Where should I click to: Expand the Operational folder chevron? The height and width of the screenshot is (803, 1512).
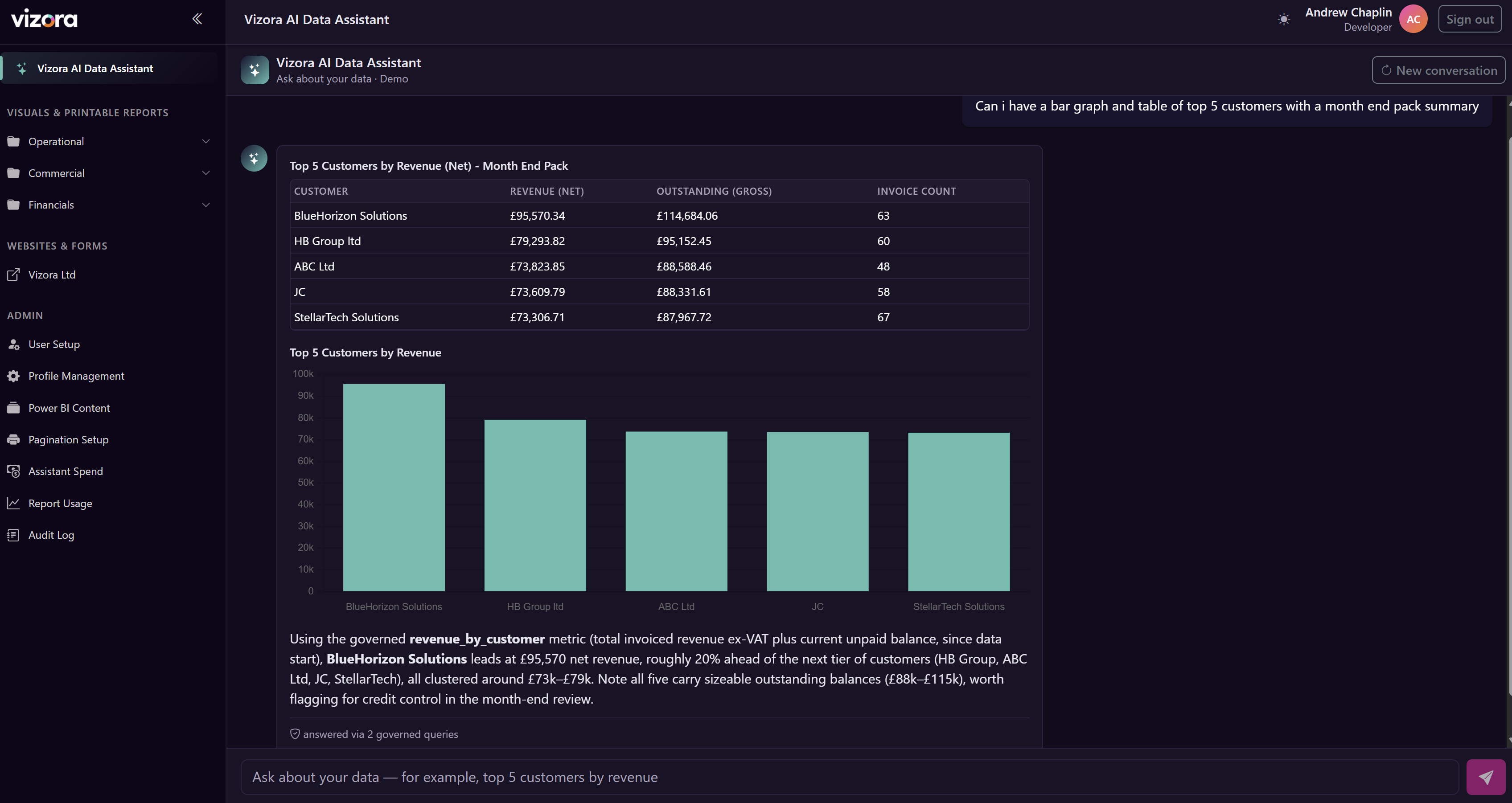pos(205,141)
